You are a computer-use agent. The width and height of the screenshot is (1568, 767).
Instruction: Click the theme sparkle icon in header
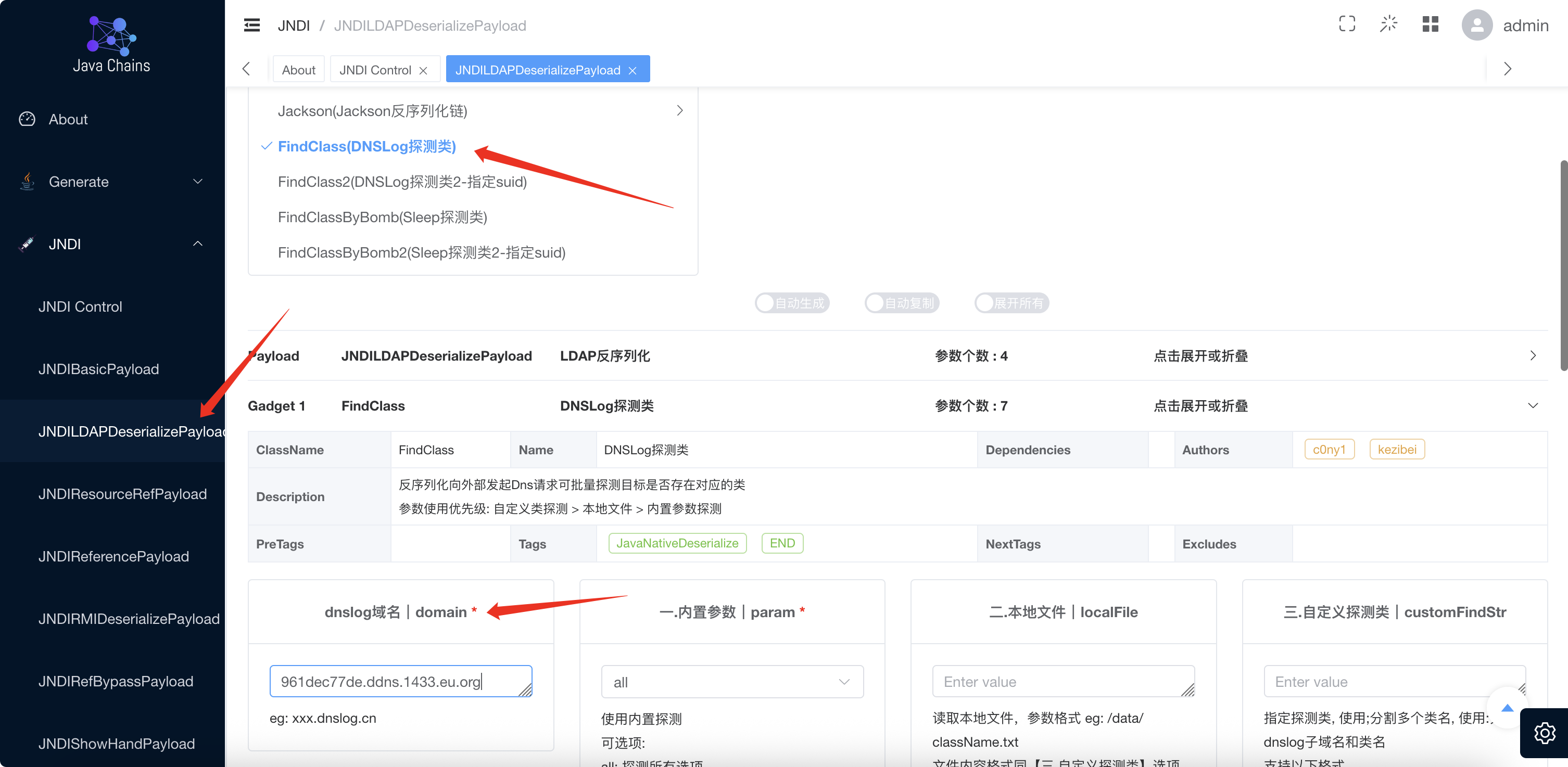pos(1388,24)
